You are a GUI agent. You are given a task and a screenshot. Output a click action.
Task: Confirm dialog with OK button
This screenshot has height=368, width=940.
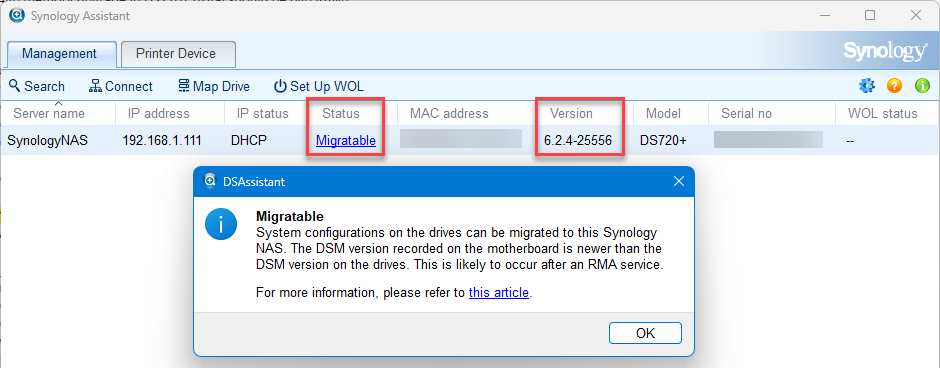pos(645,333)
